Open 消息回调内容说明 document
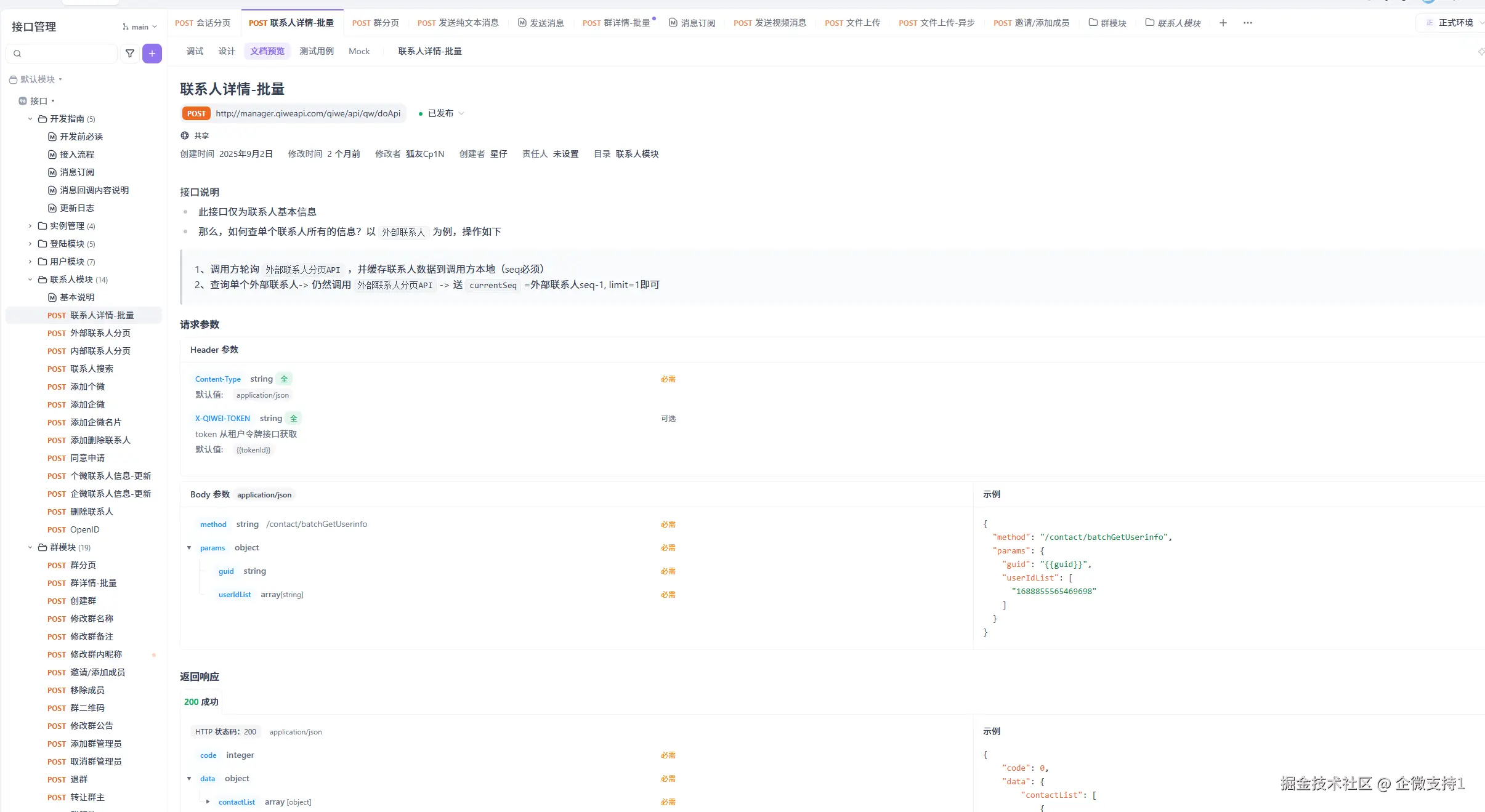1485x812 pixels. click(x=94, y=190)
